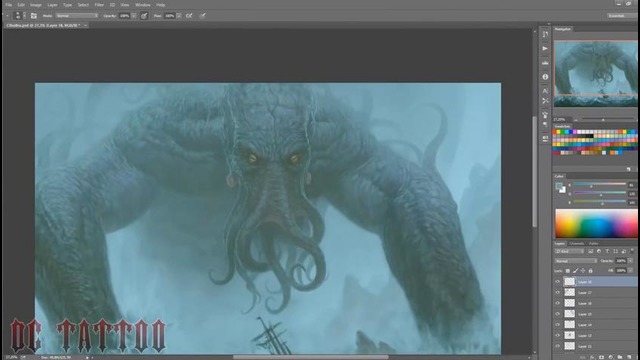Click the Navigator preview thumbnail
The image size is (640, 360).
coord(596,74)
